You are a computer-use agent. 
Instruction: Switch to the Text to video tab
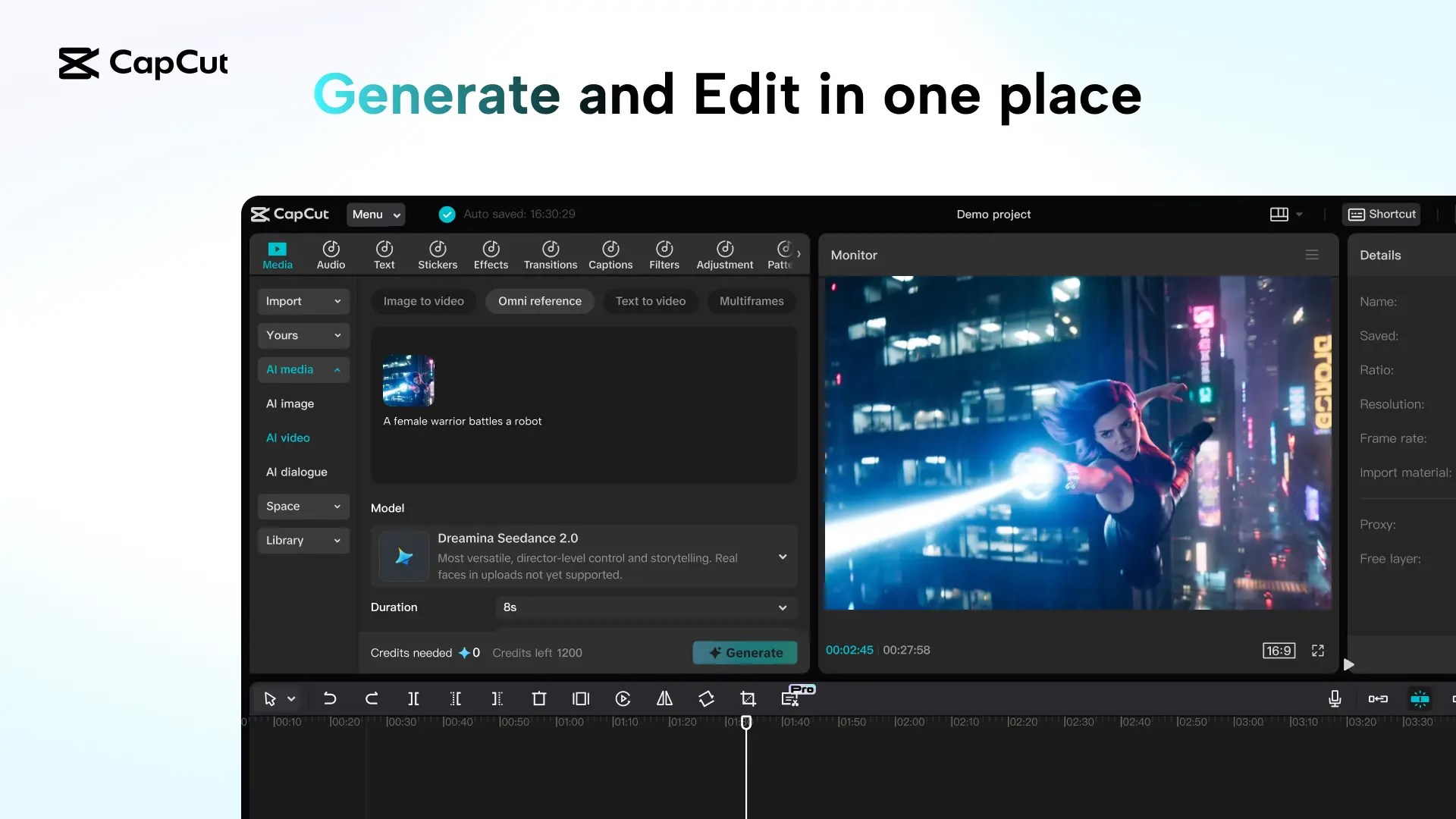650,301
